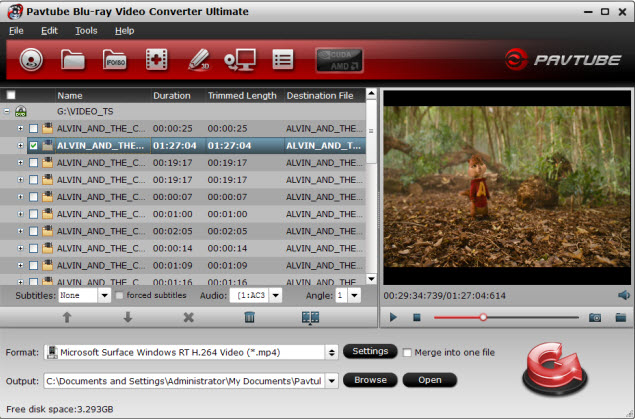Check the 00:02:05 title checkbox
The width and height of the screenshot is (635, 419).
point(34,231)
